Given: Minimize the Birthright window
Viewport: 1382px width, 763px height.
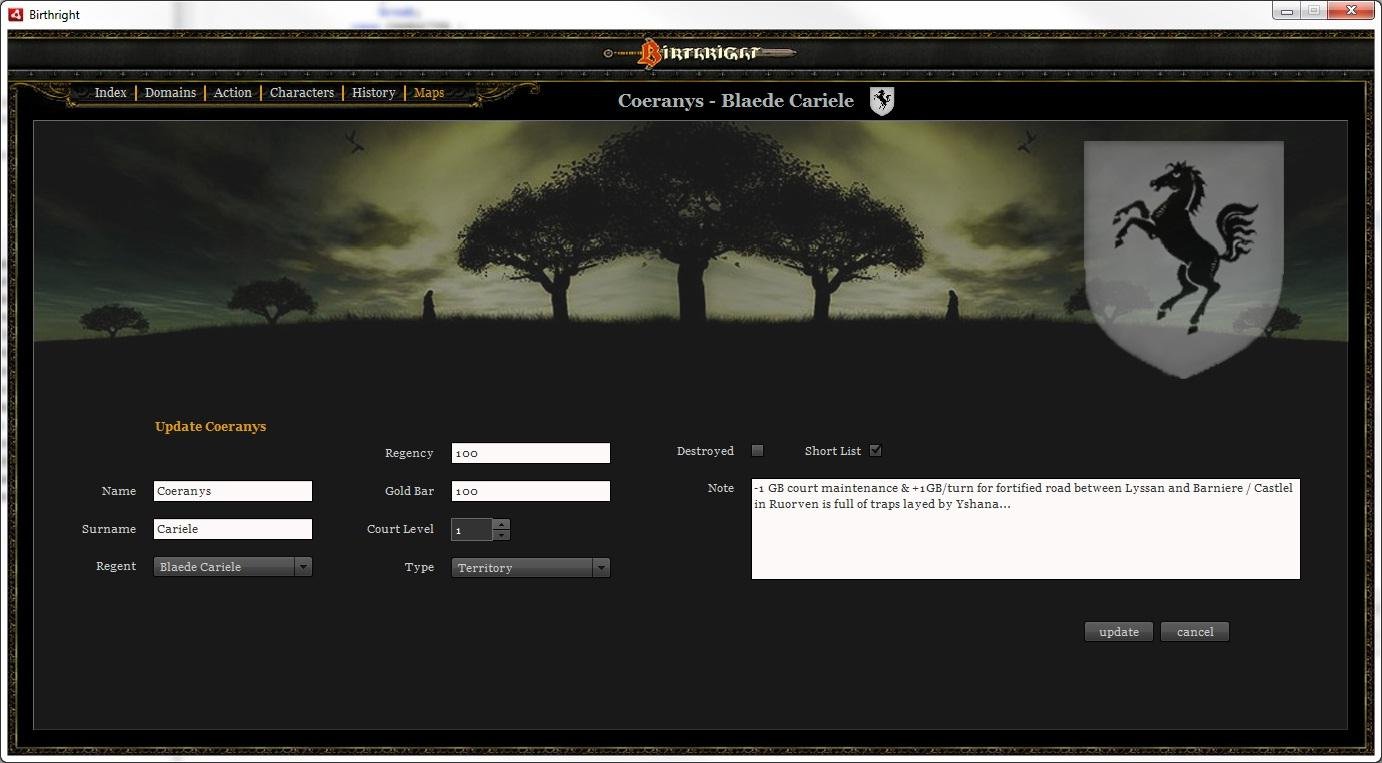Looking at the screenshot, I should (x=1285, y=10).
